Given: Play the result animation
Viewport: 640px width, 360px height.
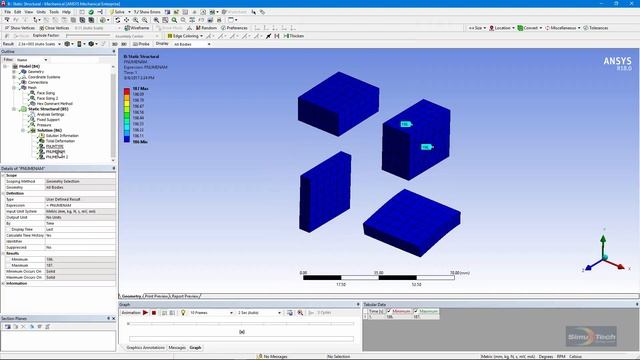Looking at the screenshot, I should 145,313.
